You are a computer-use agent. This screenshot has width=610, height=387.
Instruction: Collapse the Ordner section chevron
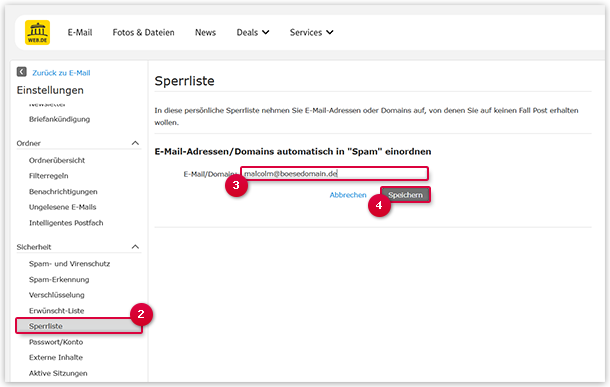point(135,143)
